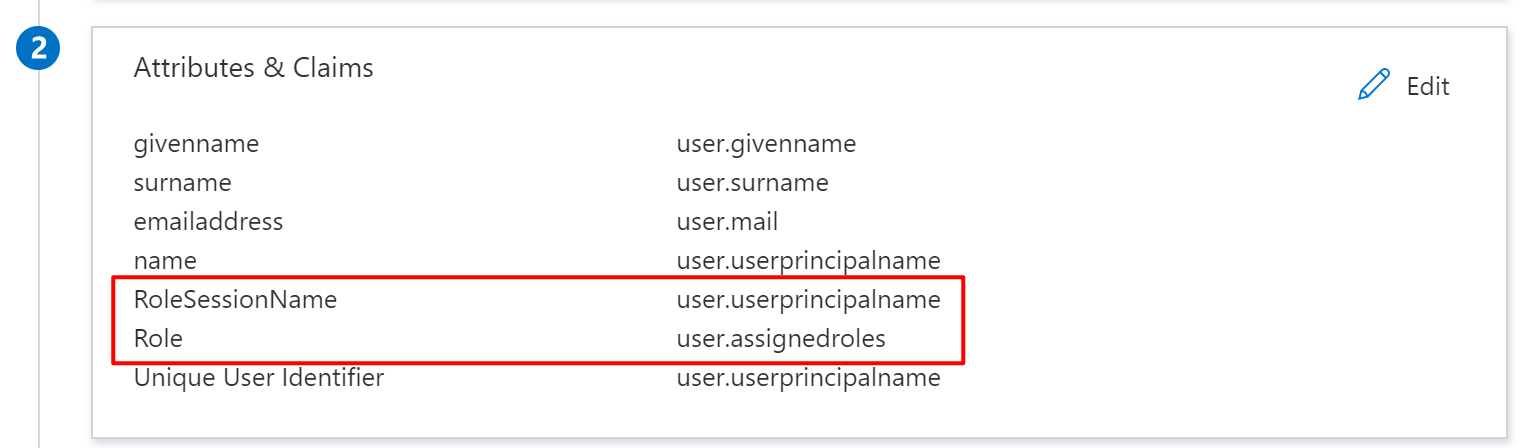1530x448 pixels.
Task: Select the emailaddress claim name
Action: pos(208,221)
